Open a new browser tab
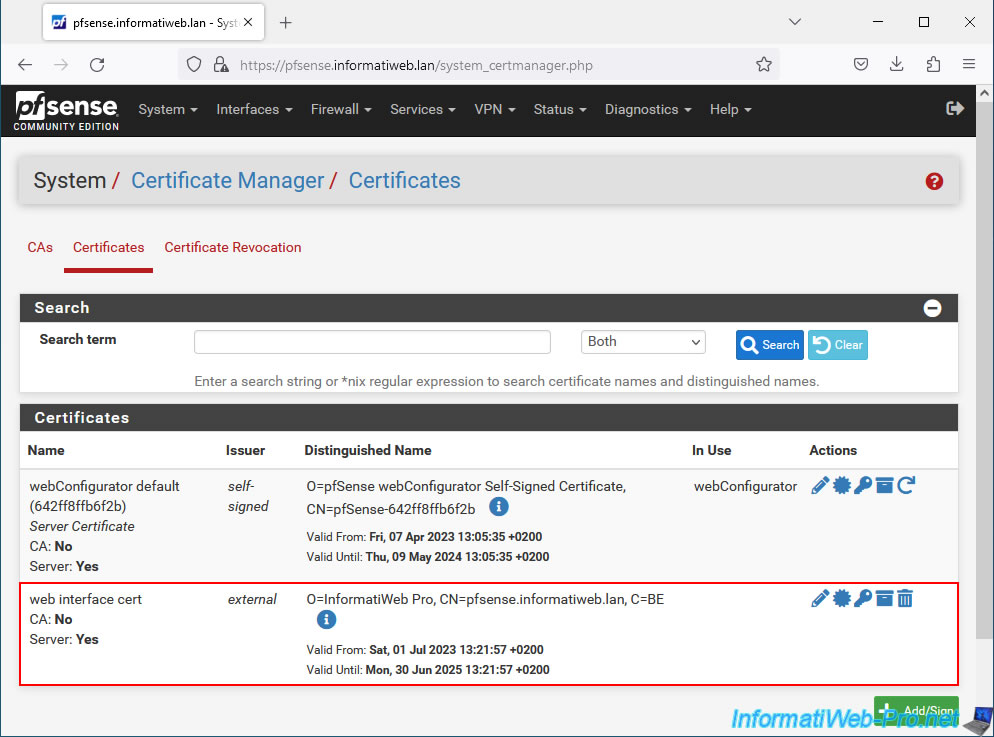Screen dimensions: 994x737 (x=285, y=23)
